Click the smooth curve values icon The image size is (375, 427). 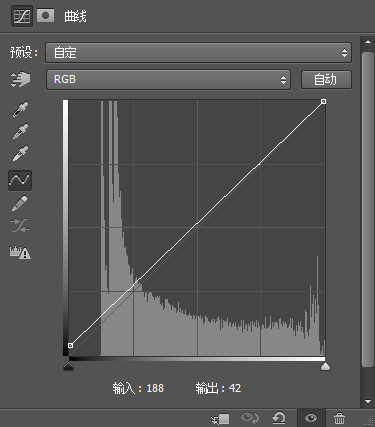pyautogui.click(x=20, y=226)
